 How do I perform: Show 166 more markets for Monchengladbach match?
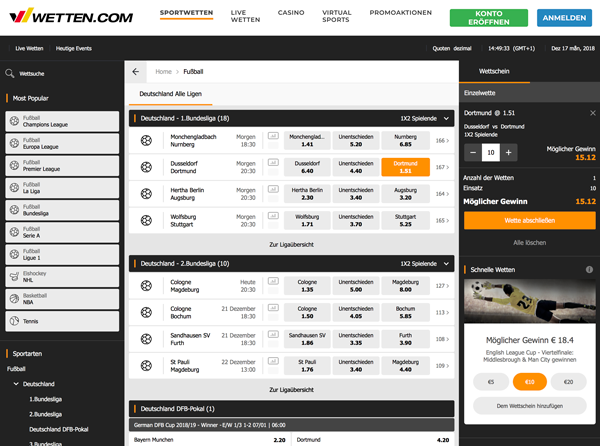[442, 140]
